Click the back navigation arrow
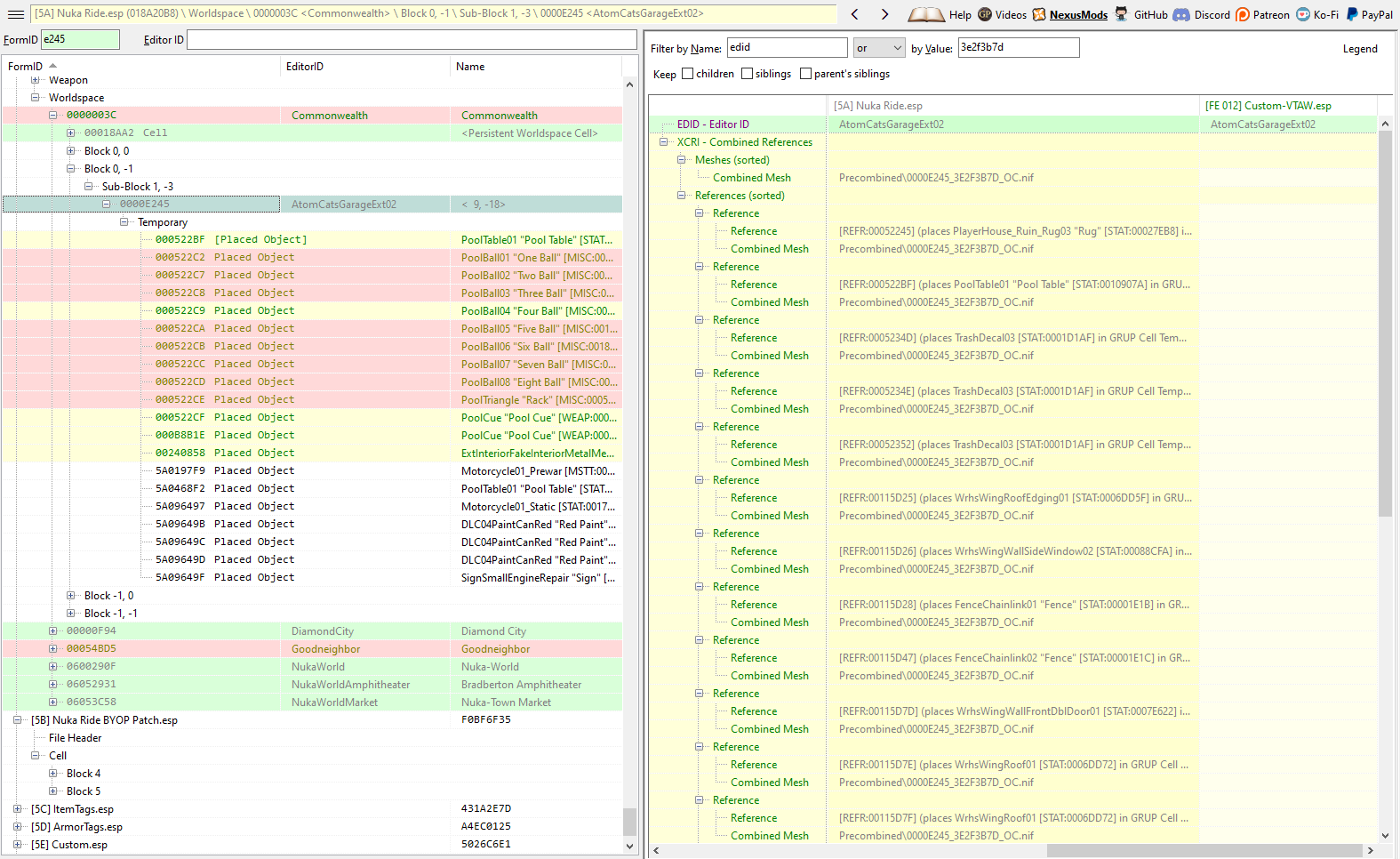This screenshot has height=859, width=1400. point(855,14)
